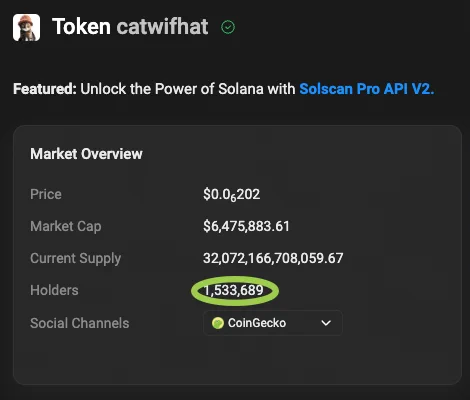Click the Market Cap label

tap(66, 227)
